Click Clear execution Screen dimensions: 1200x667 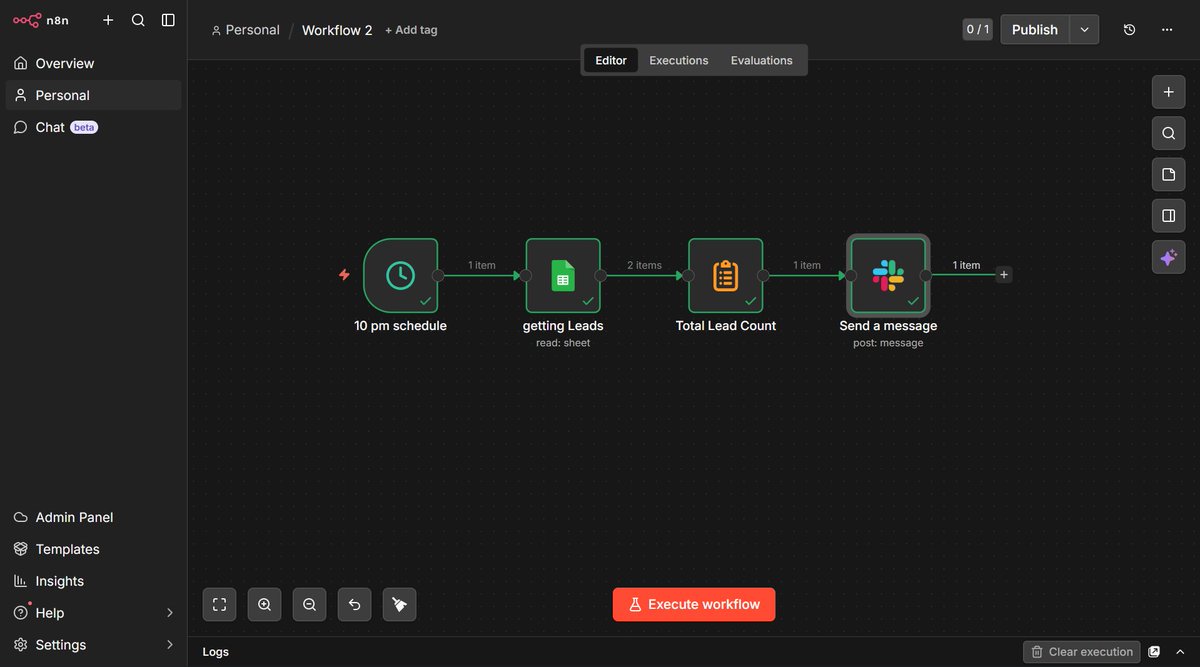pos(1081,652)
